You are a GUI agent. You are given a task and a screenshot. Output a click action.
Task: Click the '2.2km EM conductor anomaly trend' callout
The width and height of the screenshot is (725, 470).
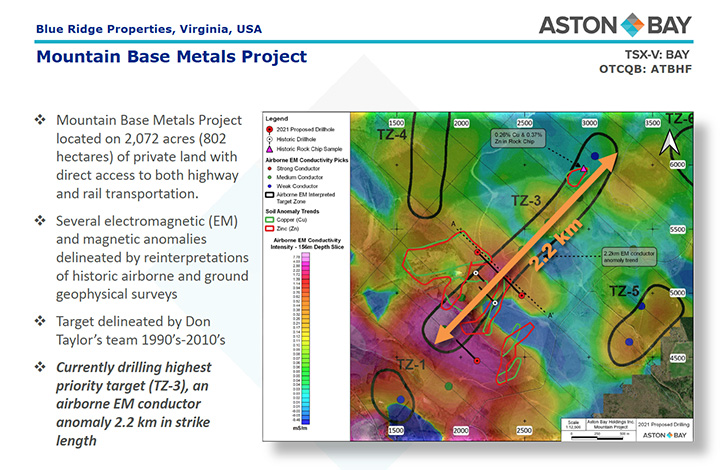click(629, 257)
